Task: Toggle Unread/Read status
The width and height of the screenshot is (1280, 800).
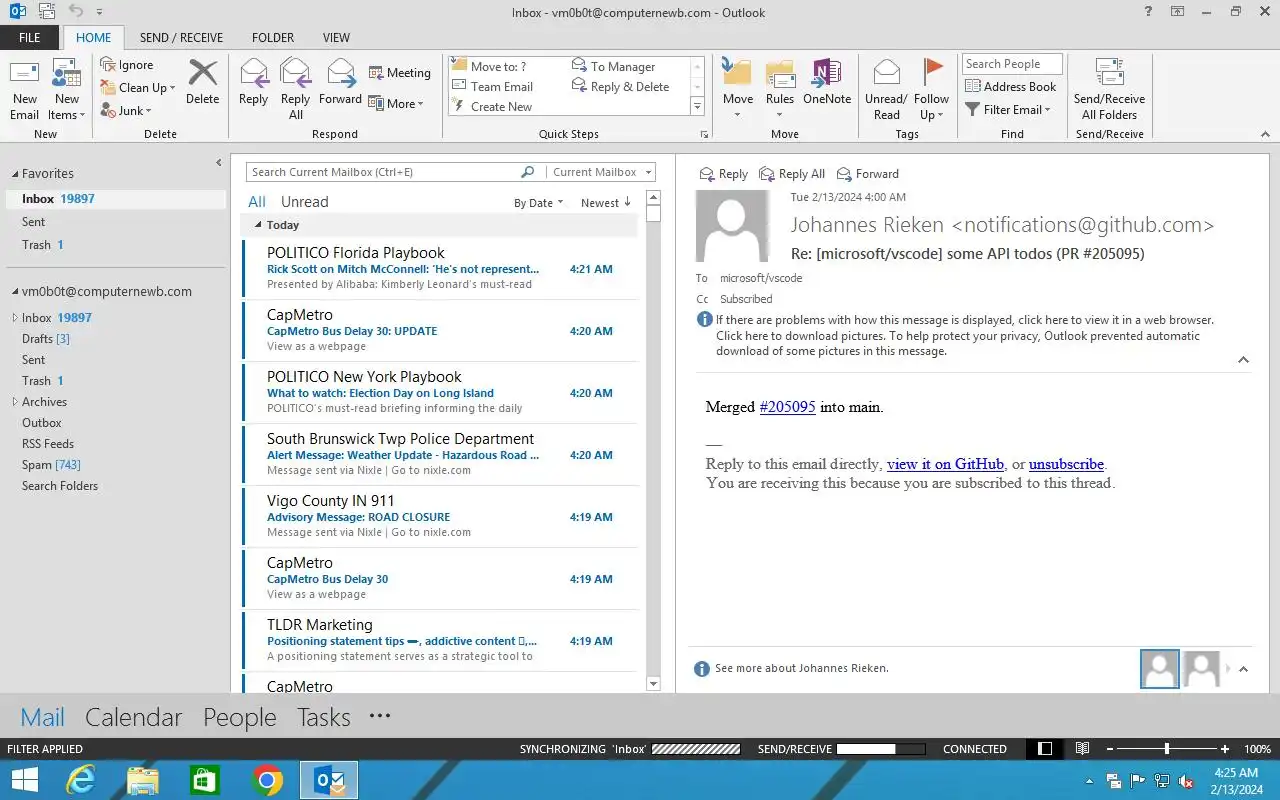Action: coord(886,89)
